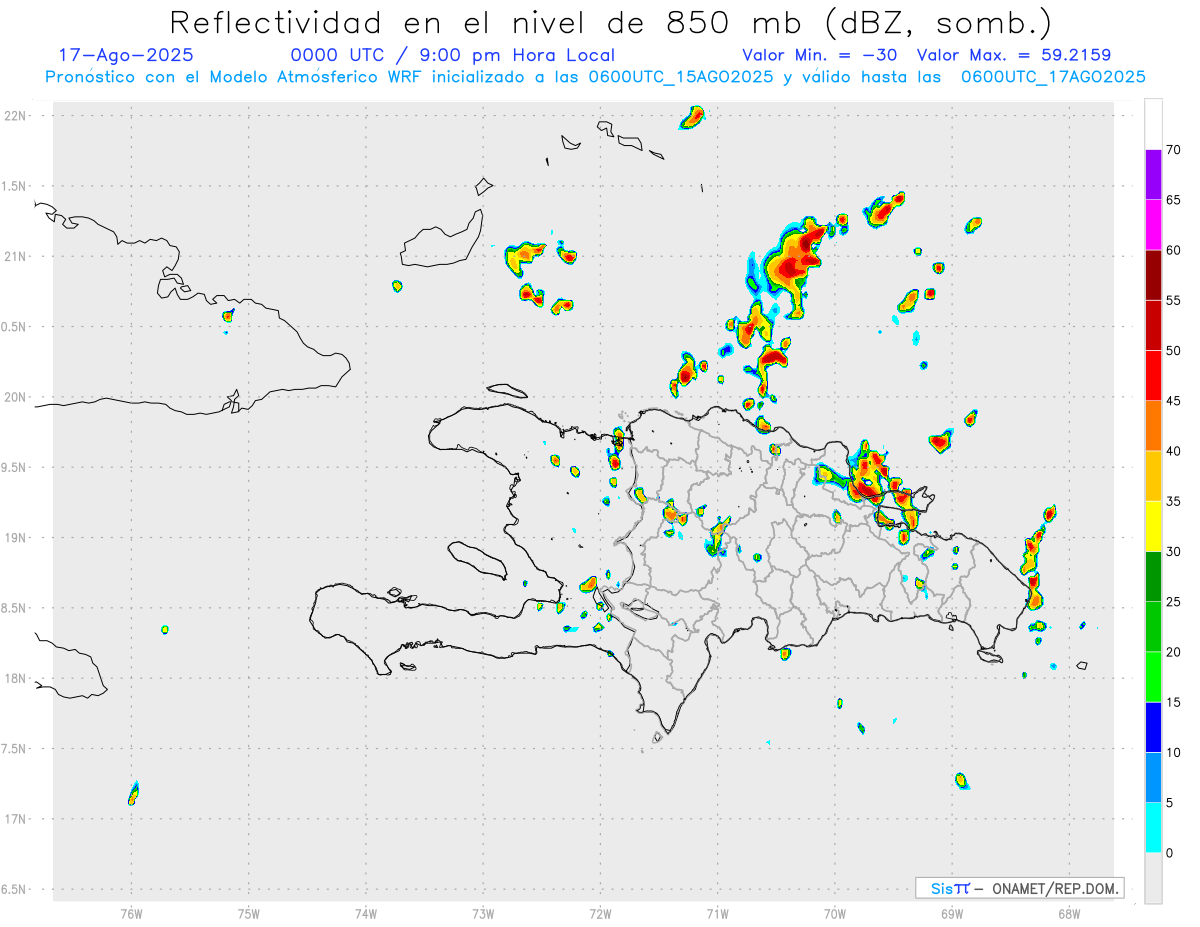The image size is (1200, 927).
Task: Click the colorbar label '55'
Action: coord(1173,300)
